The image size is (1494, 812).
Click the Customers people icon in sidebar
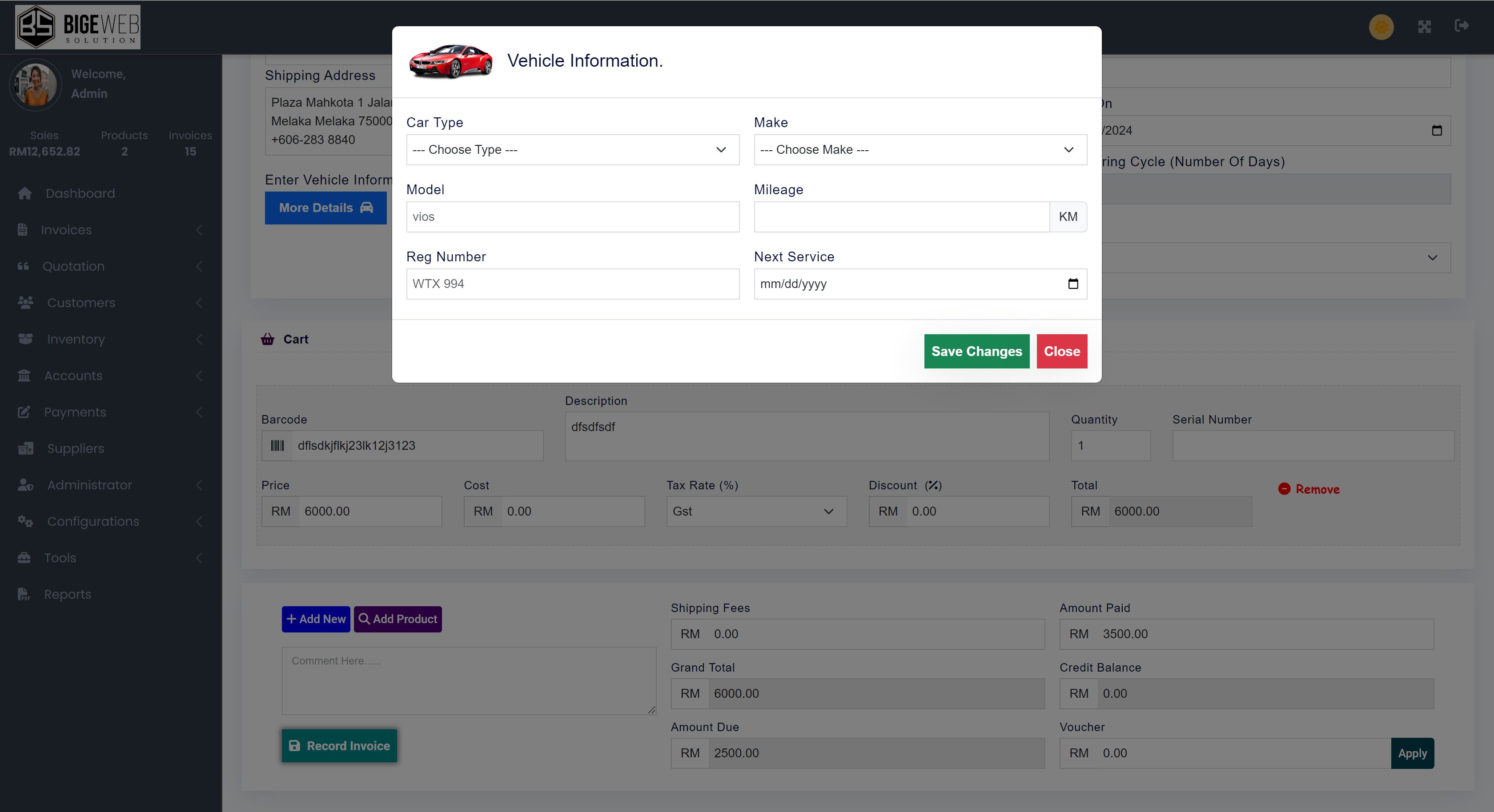(25, 303)
